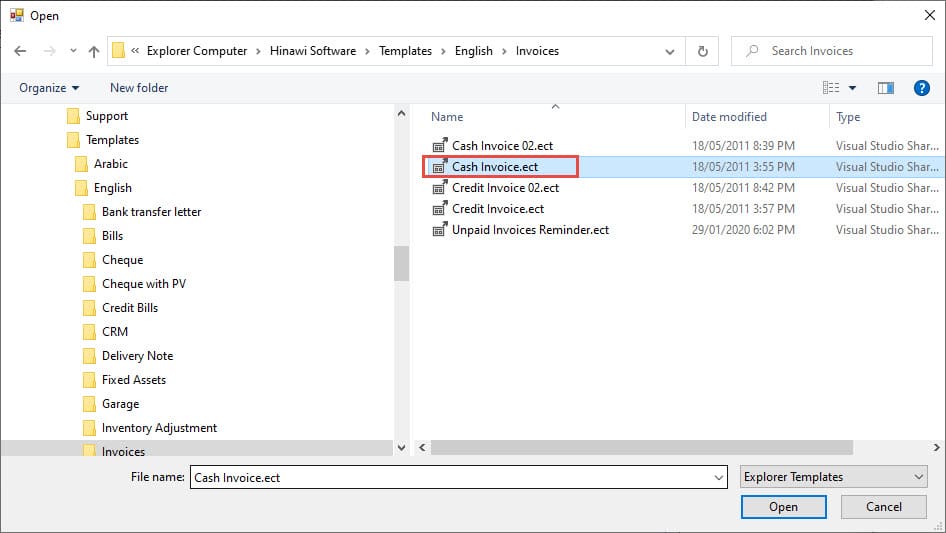Click the Back navigation arrow
This screenshot has width=946, height=533.
(20, 51)
